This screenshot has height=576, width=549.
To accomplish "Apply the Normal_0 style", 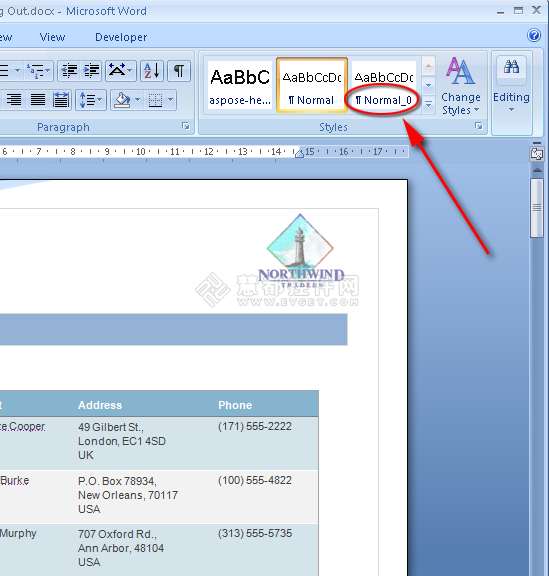I will pyautogui.click(x=383, y=86).
